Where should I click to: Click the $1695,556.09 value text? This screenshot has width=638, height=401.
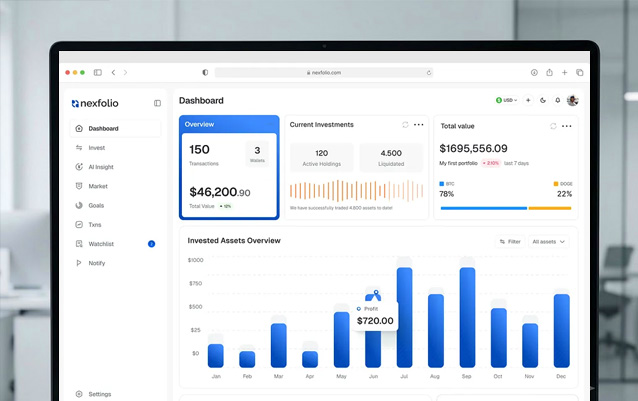473,148
